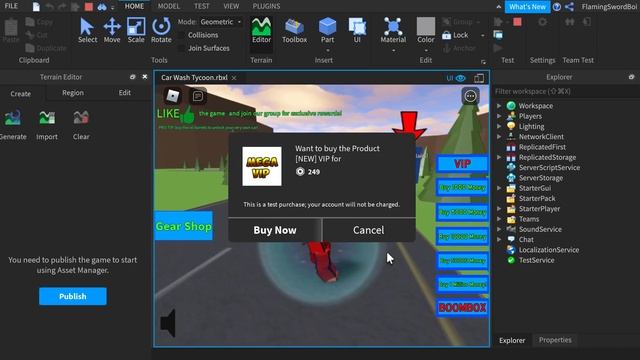Image resolution: width=640 pixels, height=360 pixels.
Task: Click the share icon at top right
Action: (569, 7)
